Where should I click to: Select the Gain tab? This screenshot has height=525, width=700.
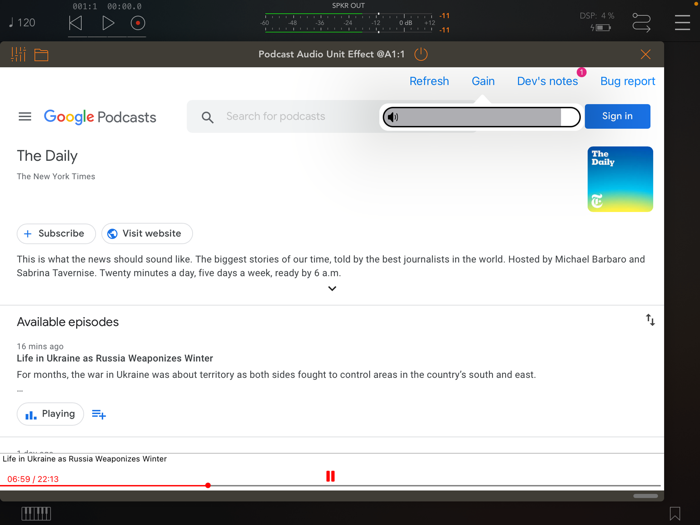pyautogui.click(x=483, y=81)
